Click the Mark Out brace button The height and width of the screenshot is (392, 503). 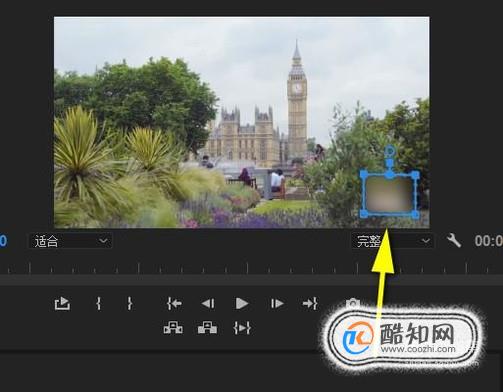(x=130, y=304)
